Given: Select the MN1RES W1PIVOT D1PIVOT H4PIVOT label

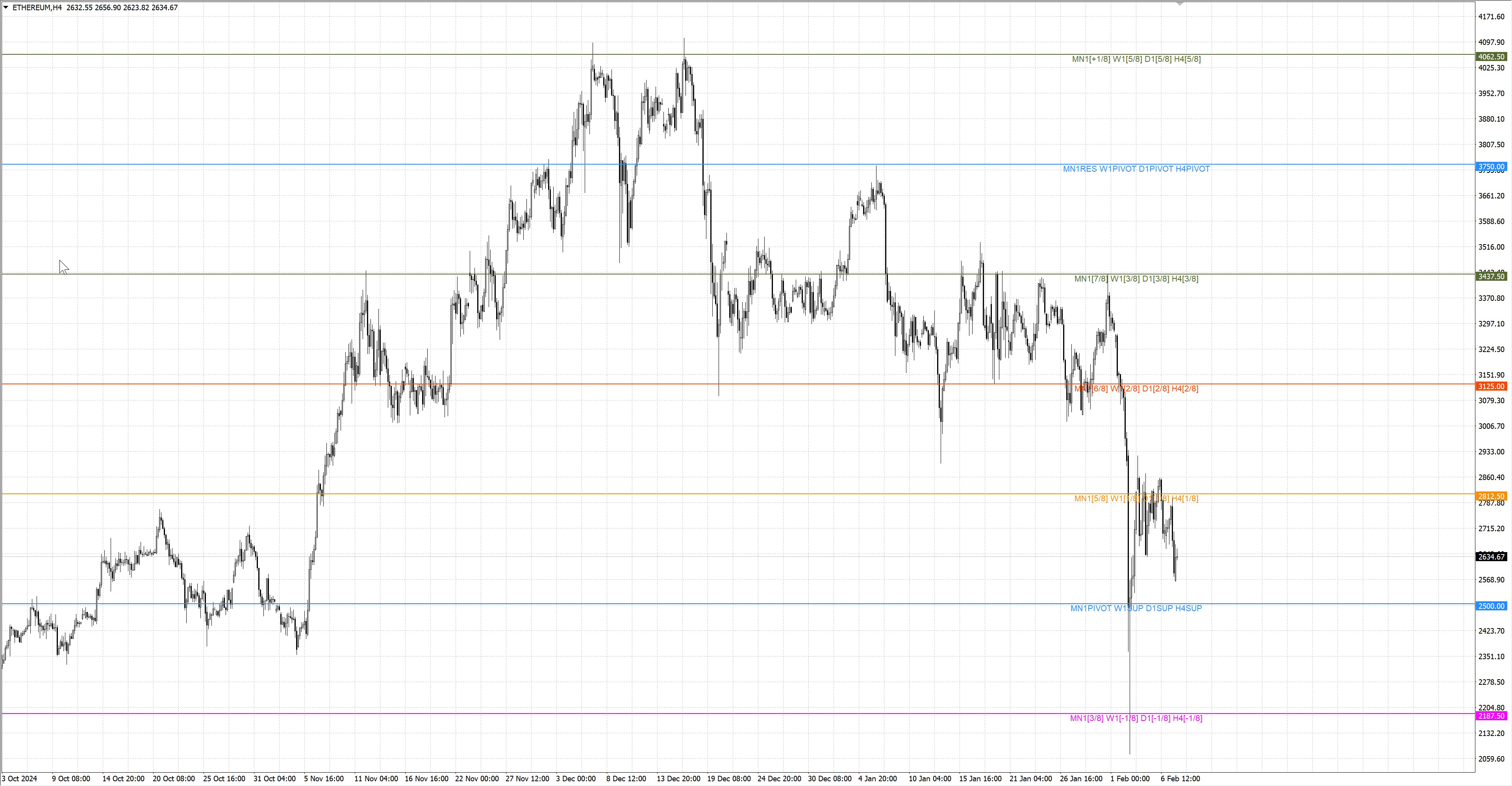Looking at the screenshot, I should coord(1136,169).
